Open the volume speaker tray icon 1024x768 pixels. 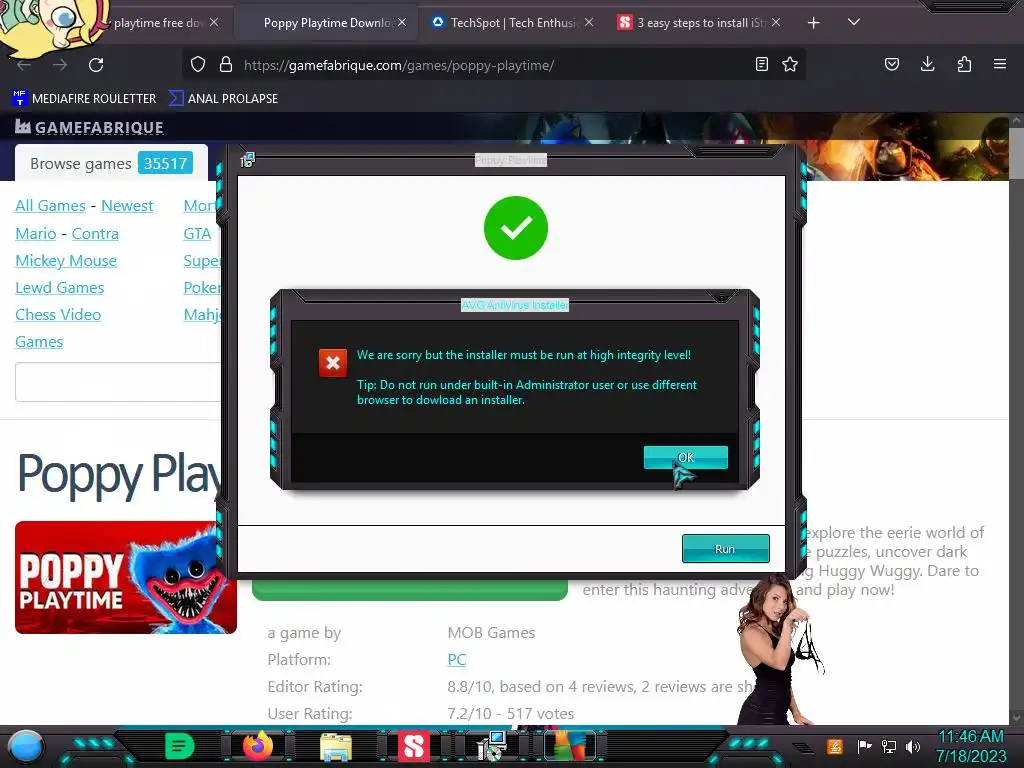point(913,746)
